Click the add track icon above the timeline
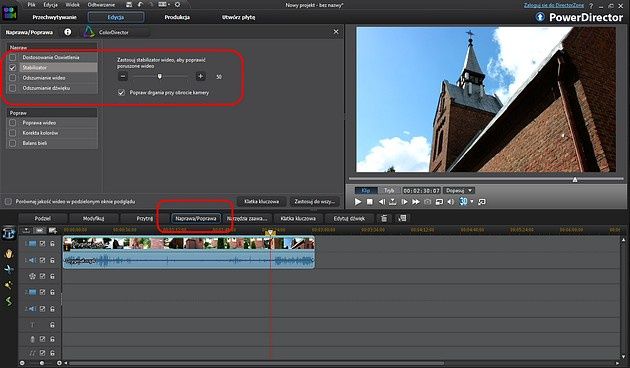This screenshot has width=630, height=368. tap(52, 230)
